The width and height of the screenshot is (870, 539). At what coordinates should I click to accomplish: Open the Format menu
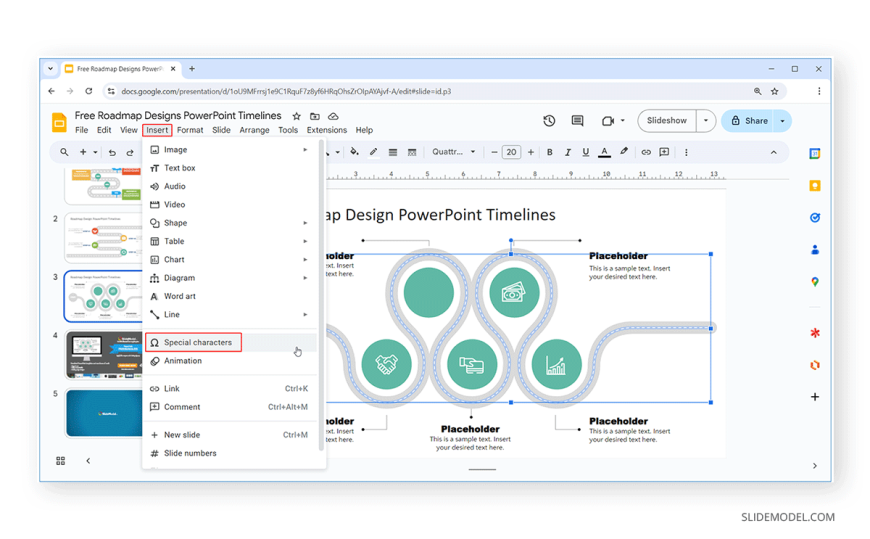190,130
